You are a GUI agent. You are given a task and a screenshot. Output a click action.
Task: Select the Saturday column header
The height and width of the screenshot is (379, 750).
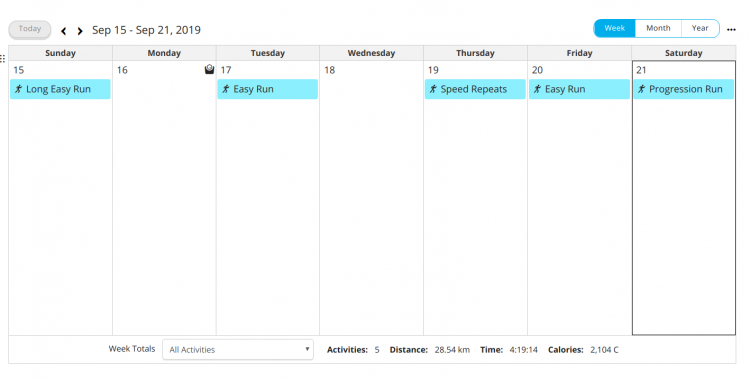684,53
